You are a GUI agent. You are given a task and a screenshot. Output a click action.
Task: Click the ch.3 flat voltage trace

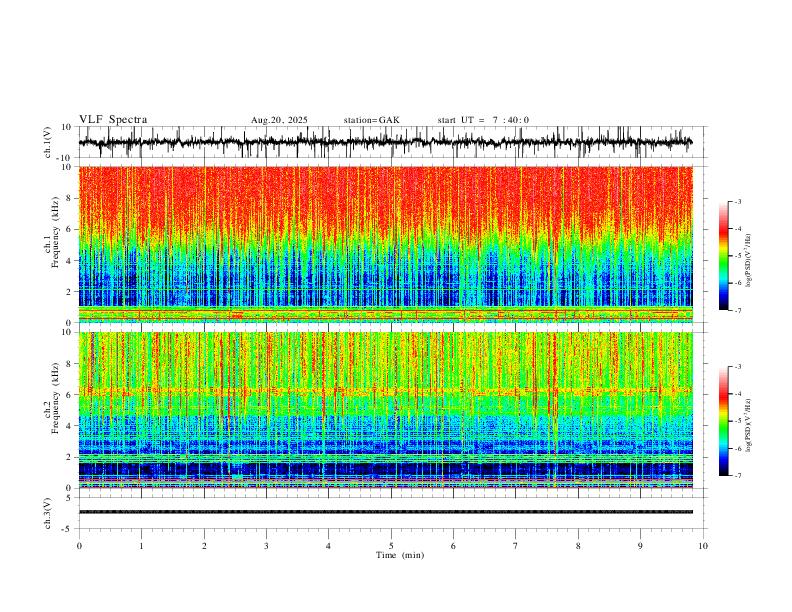click(x=385, y=512)
